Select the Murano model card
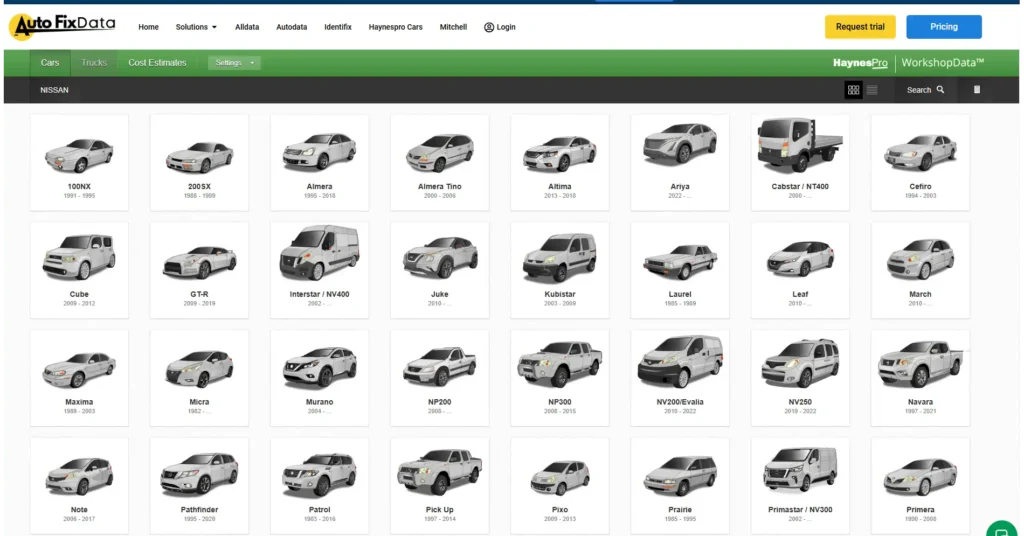The height and width of the screenshot is (536, 1024). pyautogui.click(x=319, y=378)
